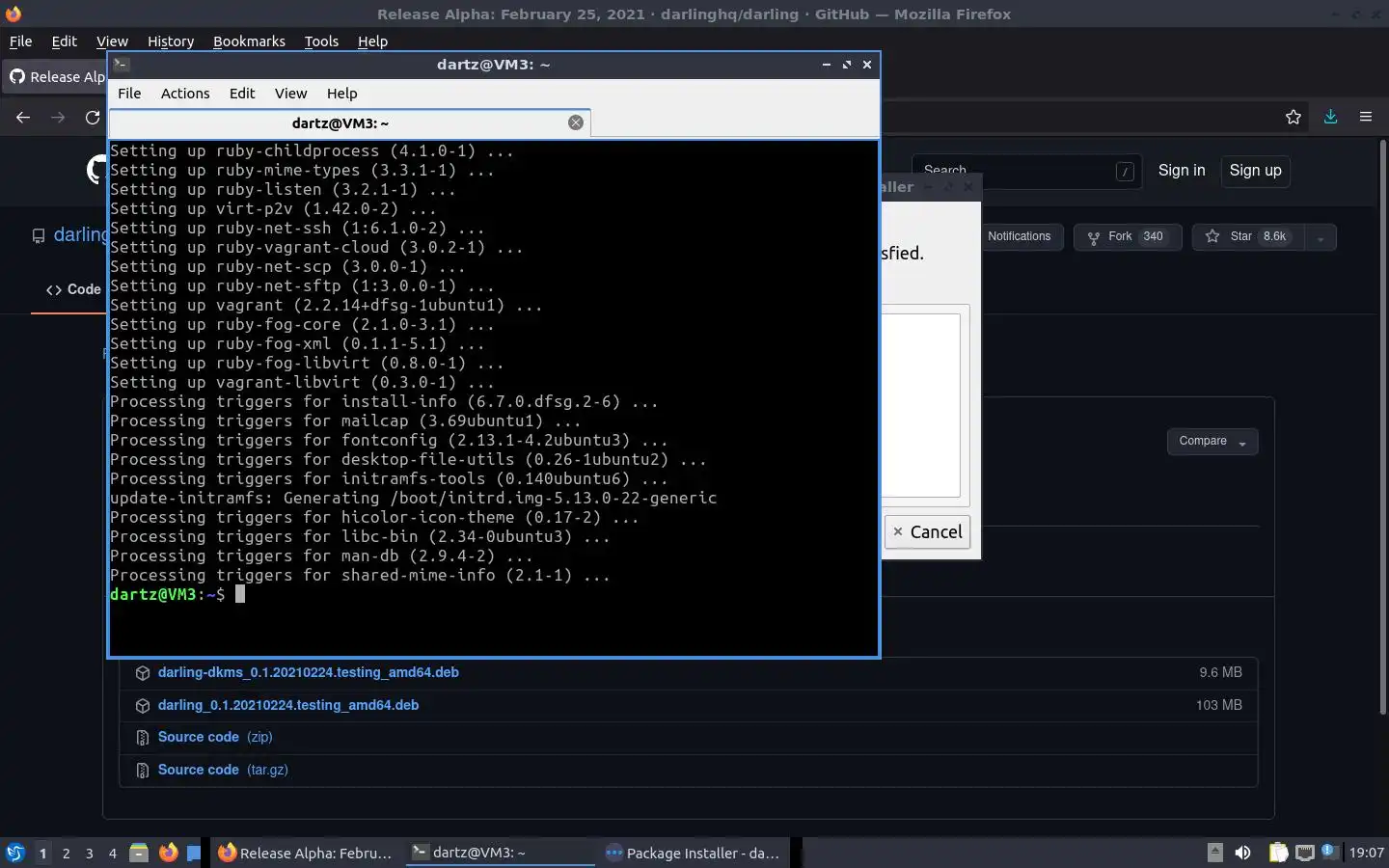Click the 19:07 clock in the tray
The height and width of the screenshot is (868, 1389).
[1366, 853]
